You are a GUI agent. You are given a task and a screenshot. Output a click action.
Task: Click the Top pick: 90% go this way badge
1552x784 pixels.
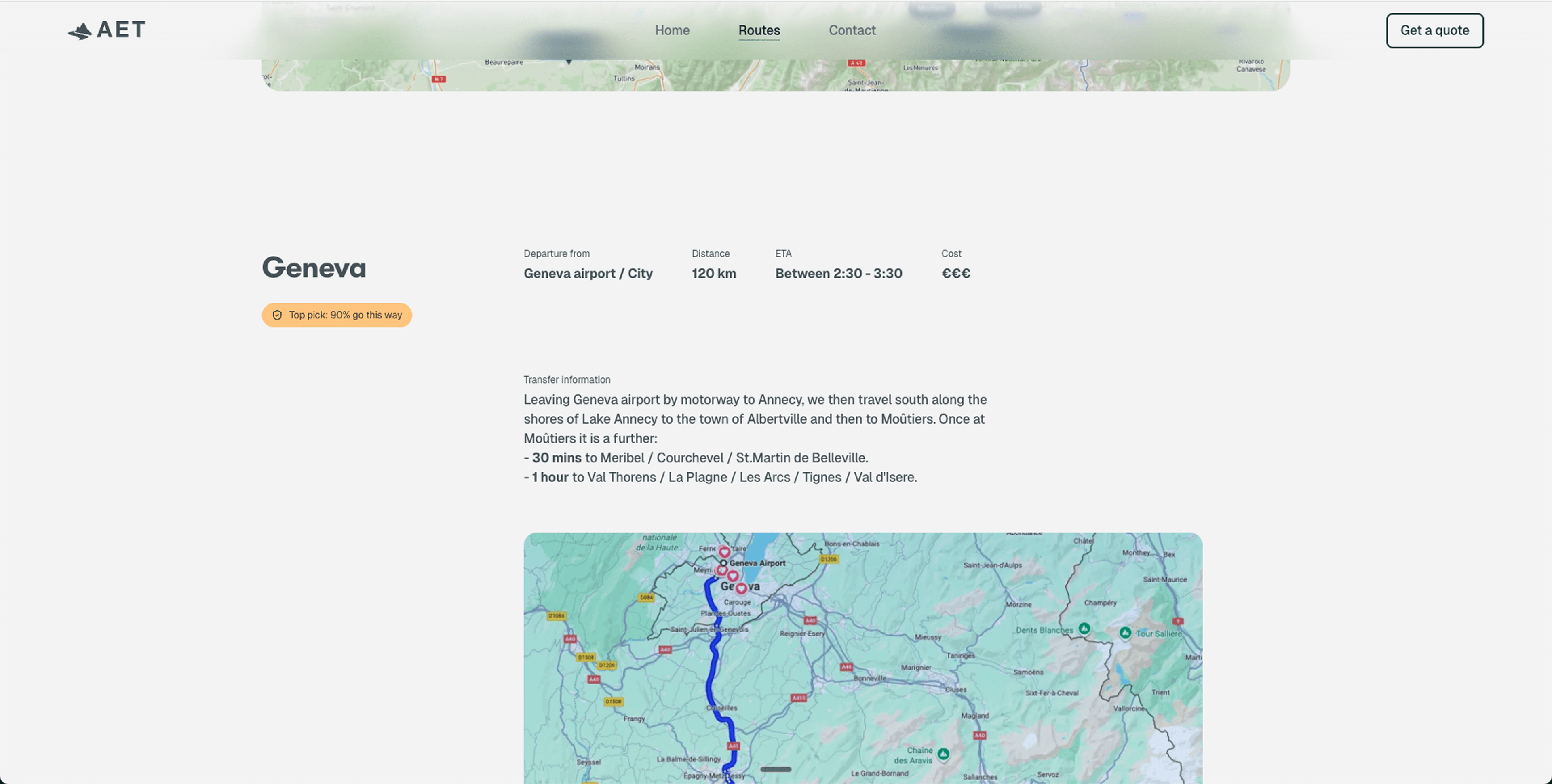point(336,314)
